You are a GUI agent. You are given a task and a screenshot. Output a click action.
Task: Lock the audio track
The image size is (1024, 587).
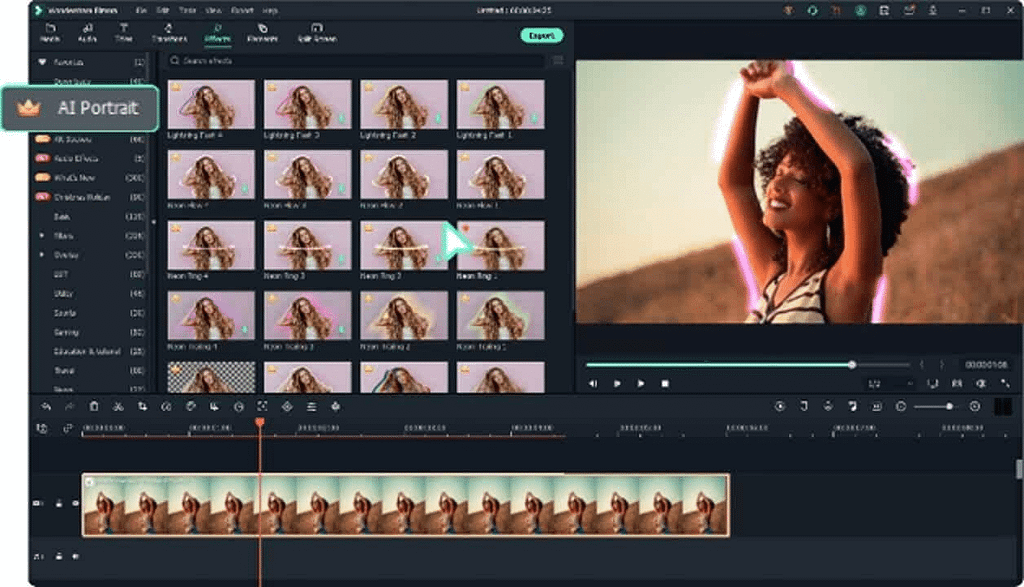(59, 556)
